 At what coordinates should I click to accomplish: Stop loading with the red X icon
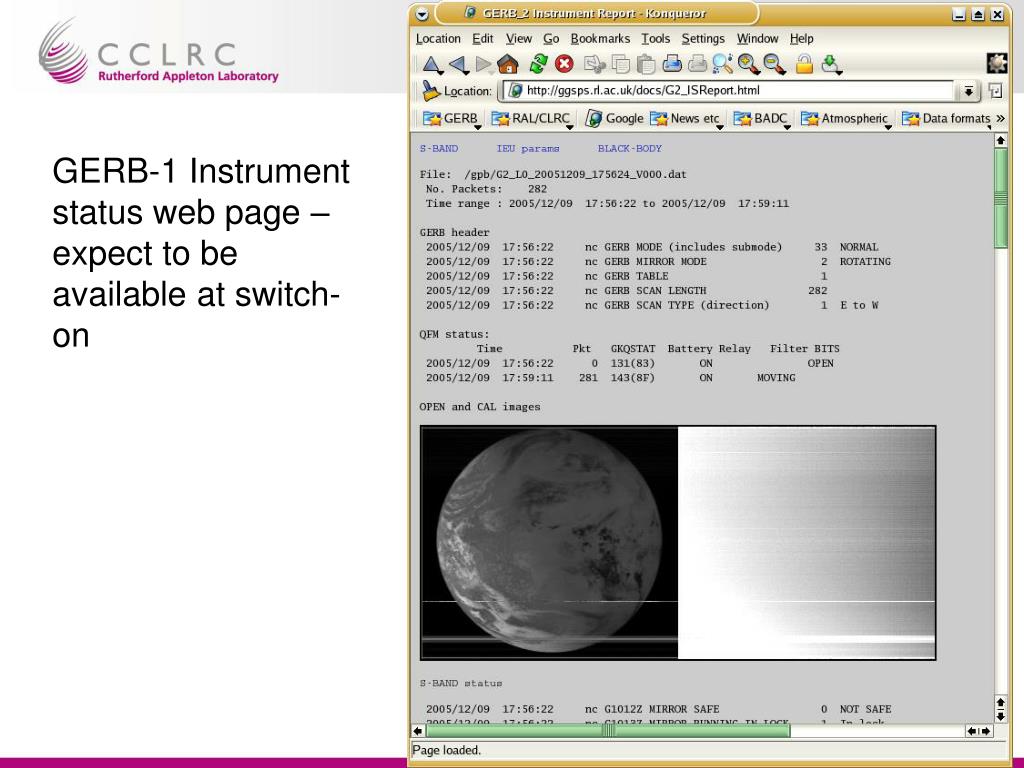564,64
